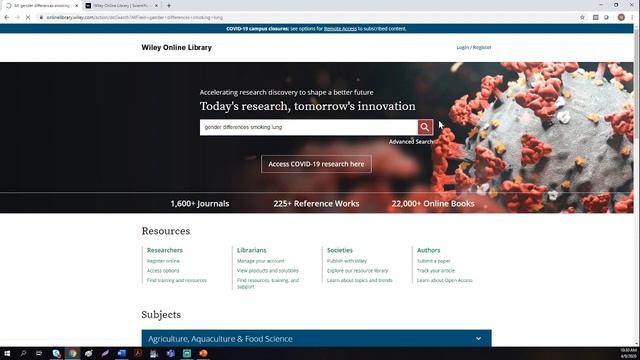
Task: Click Learn about topics and trends link
Action: click(360, 280)
